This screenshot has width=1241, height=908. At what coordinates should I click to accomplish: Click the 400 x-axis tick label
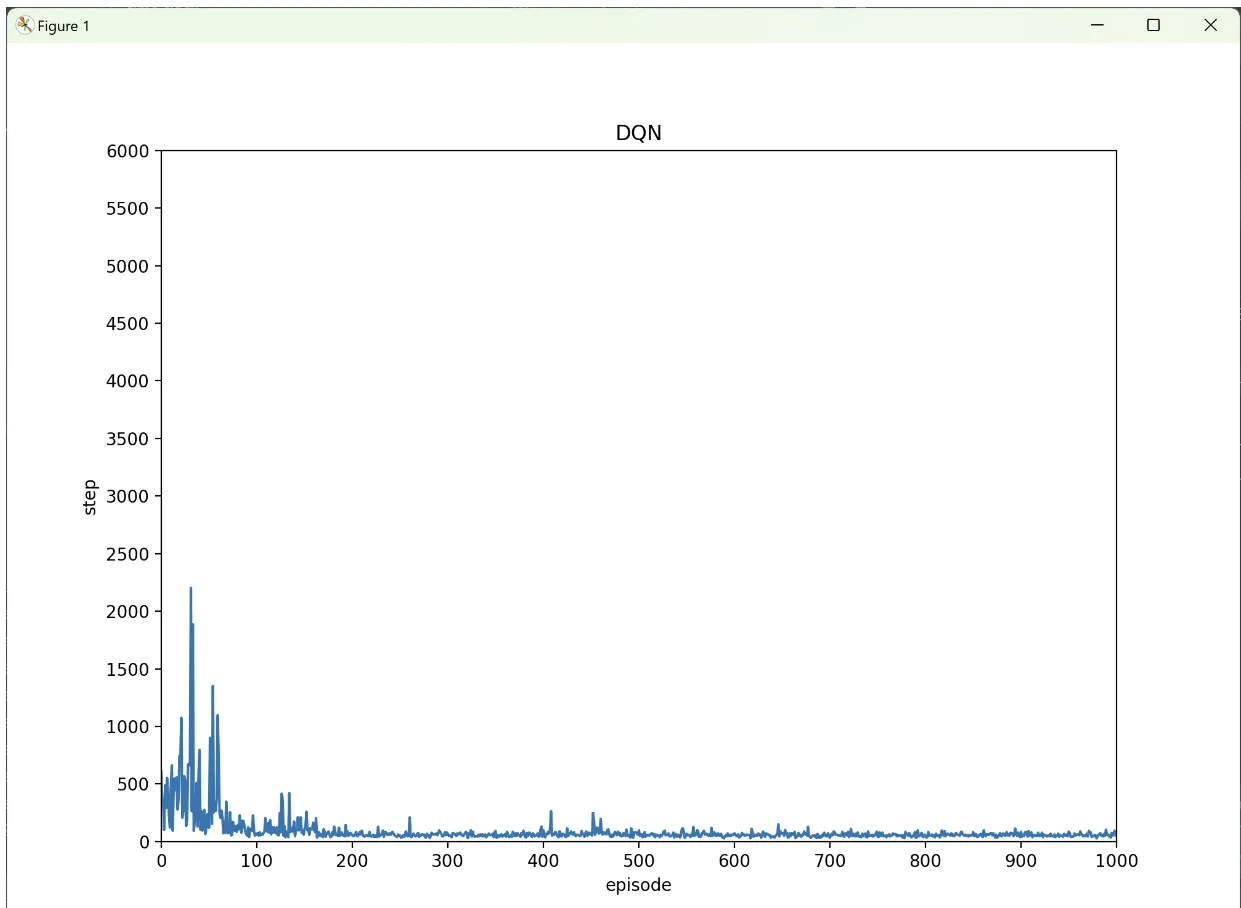(x=543, y=860)
